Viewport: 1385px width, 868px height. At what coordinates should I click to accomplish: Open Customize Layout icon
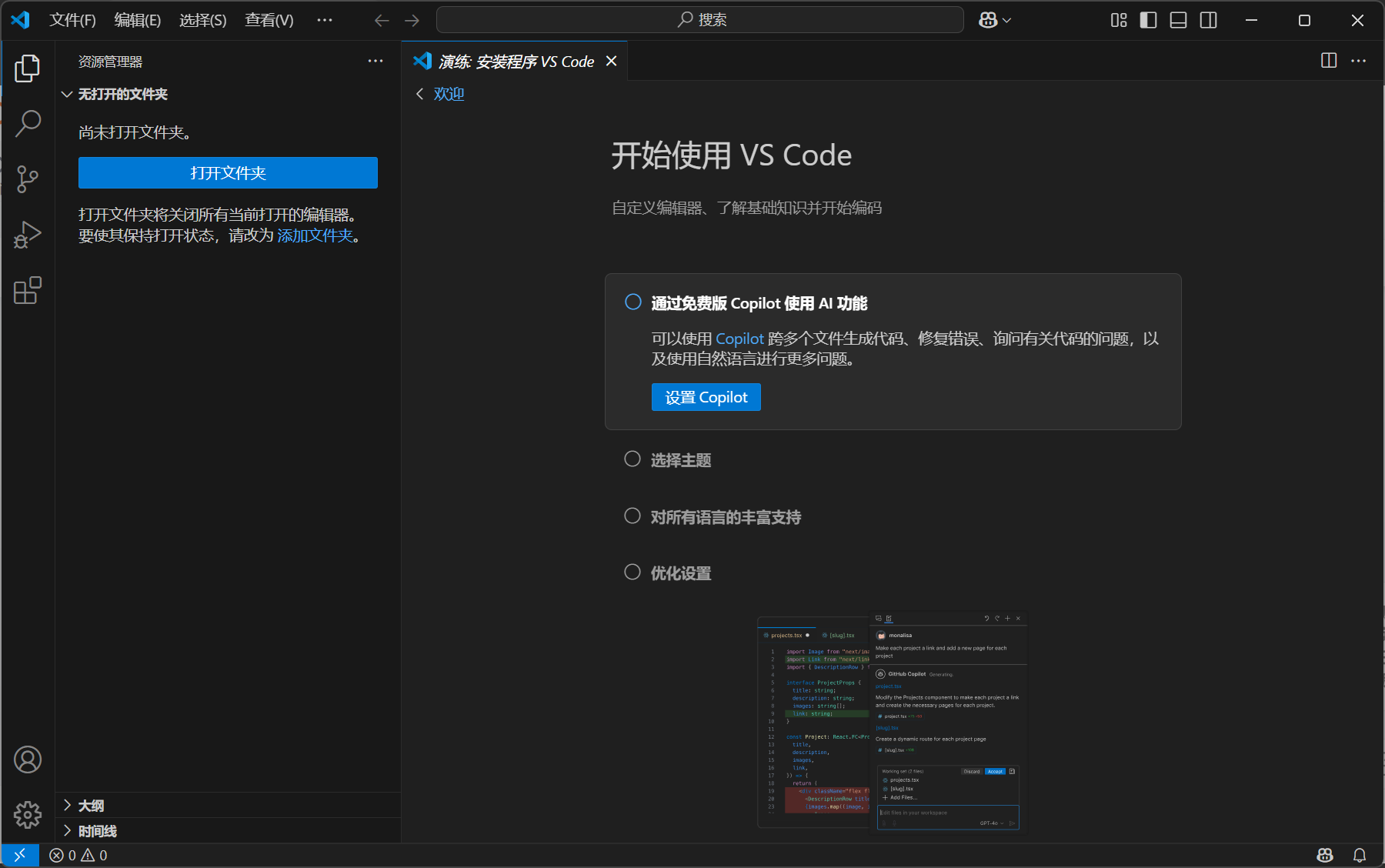[x=1119, y=20]
